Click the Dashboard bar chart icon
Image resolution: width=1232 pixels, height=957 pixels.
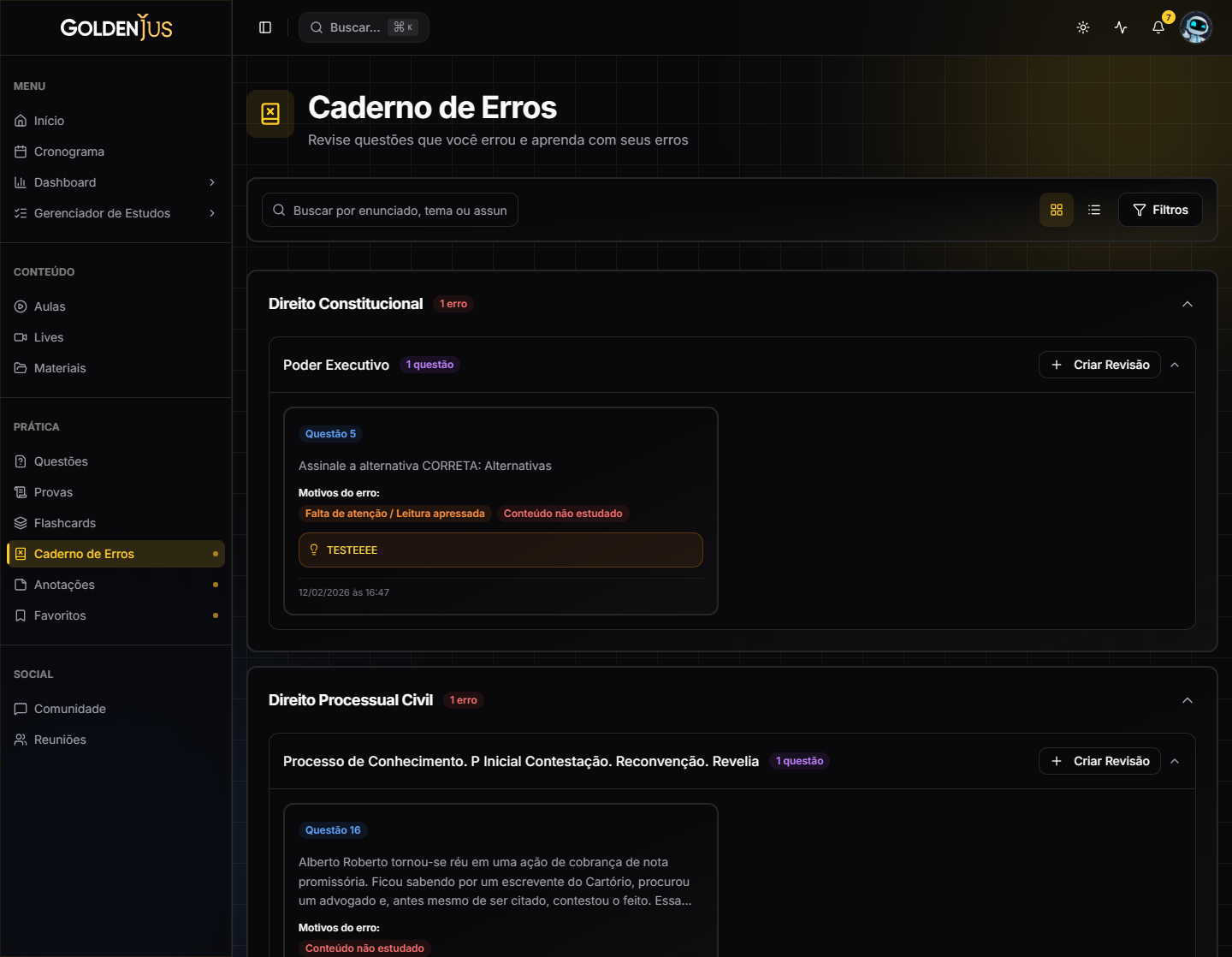tap(21, 182)
